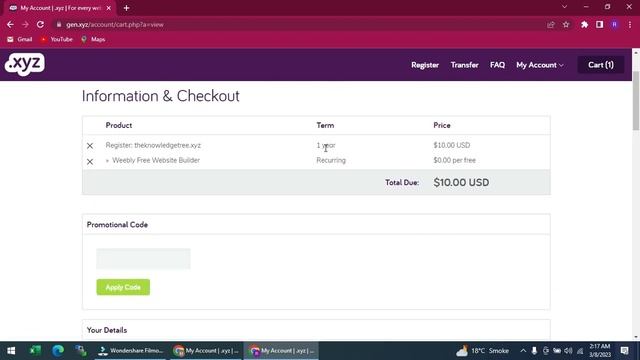This screenshot has width=640, height=360.
Task: Open the clock showing 2:17 AM
Action: (600, 351)
